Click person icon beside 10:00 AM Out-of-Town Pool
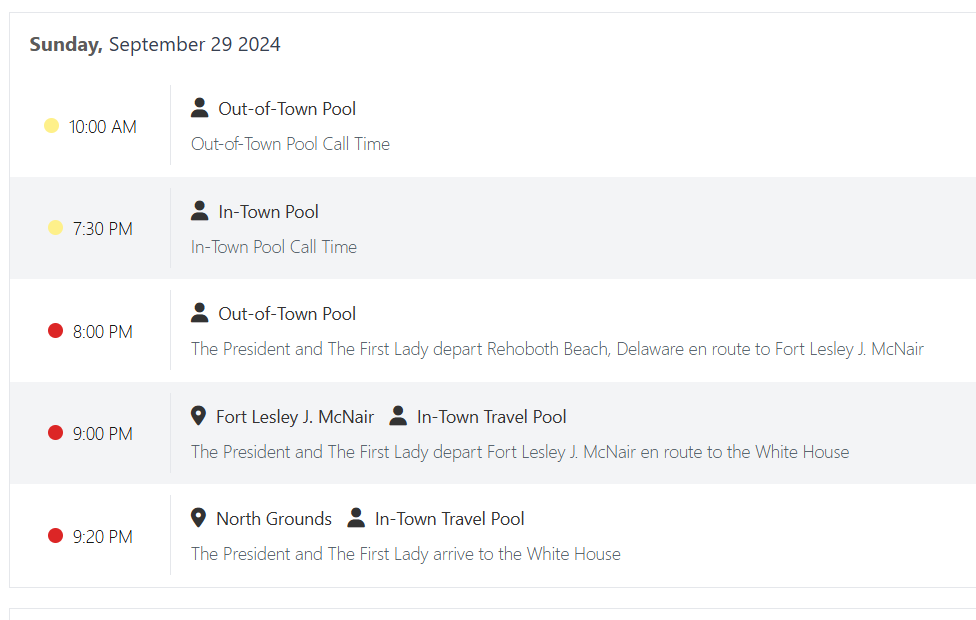 point(199,108)
